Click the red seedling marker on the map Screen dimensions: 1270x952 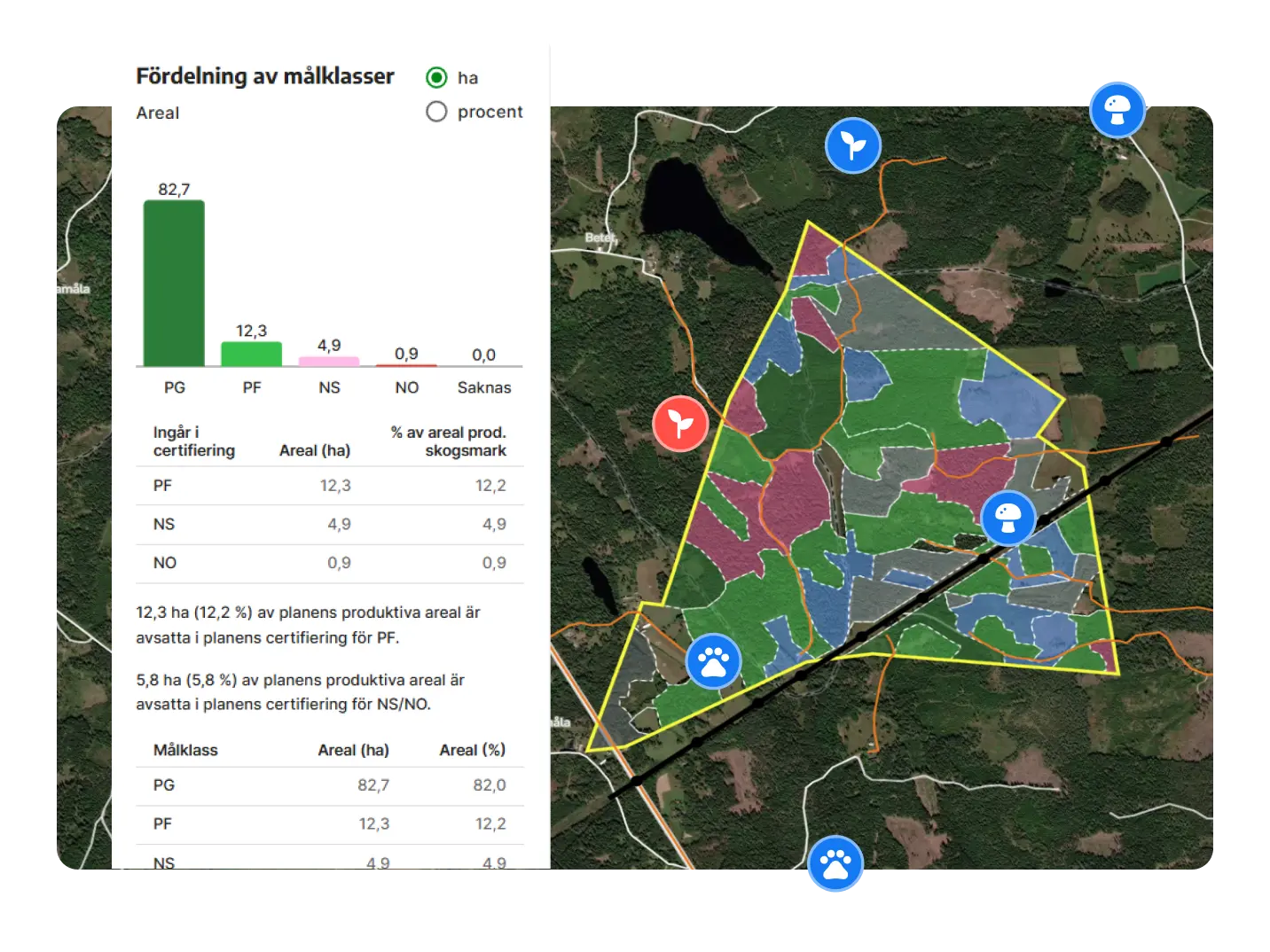tap(679, 424)
